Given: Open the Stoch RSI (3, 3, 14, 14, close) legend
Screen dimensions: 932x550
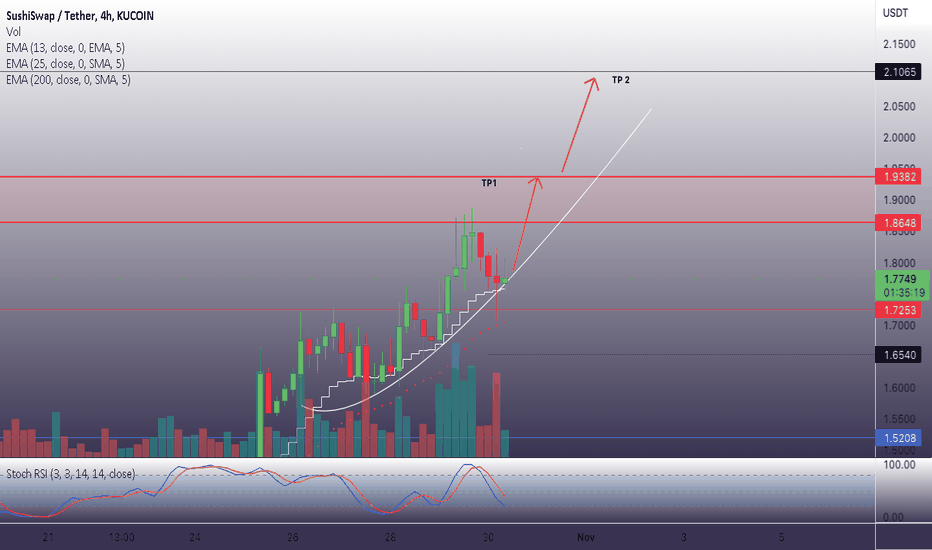Looking at the screenshot, I should coord(71,474).
